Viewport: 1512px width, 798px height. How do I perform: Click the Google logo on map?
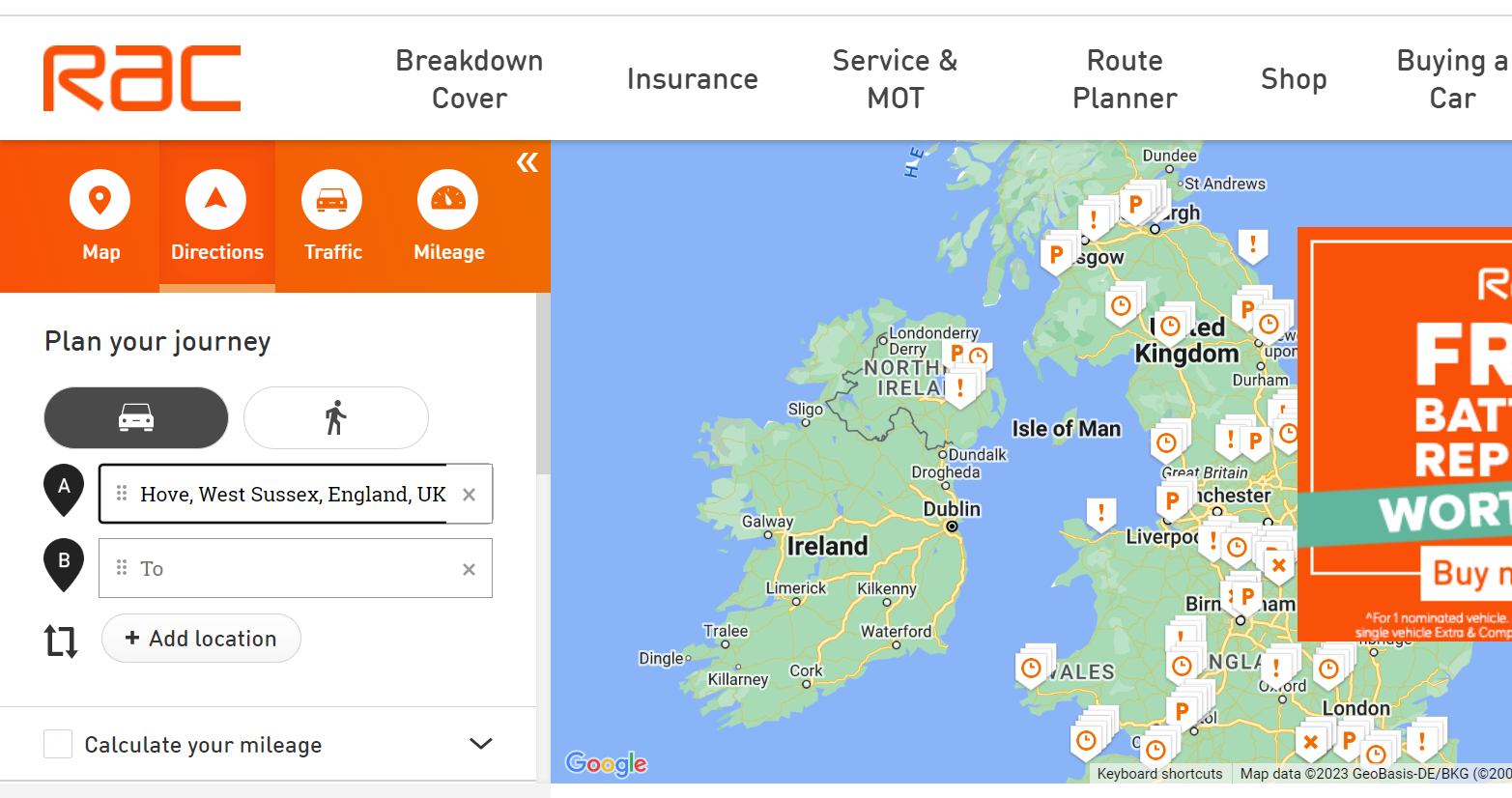tap(607, 764)
